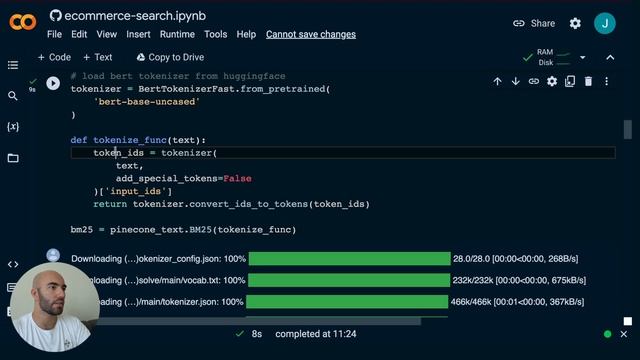Click the vocab.txt download progress bar
Viewport: 640px width, 360px height.
(349, 280)
